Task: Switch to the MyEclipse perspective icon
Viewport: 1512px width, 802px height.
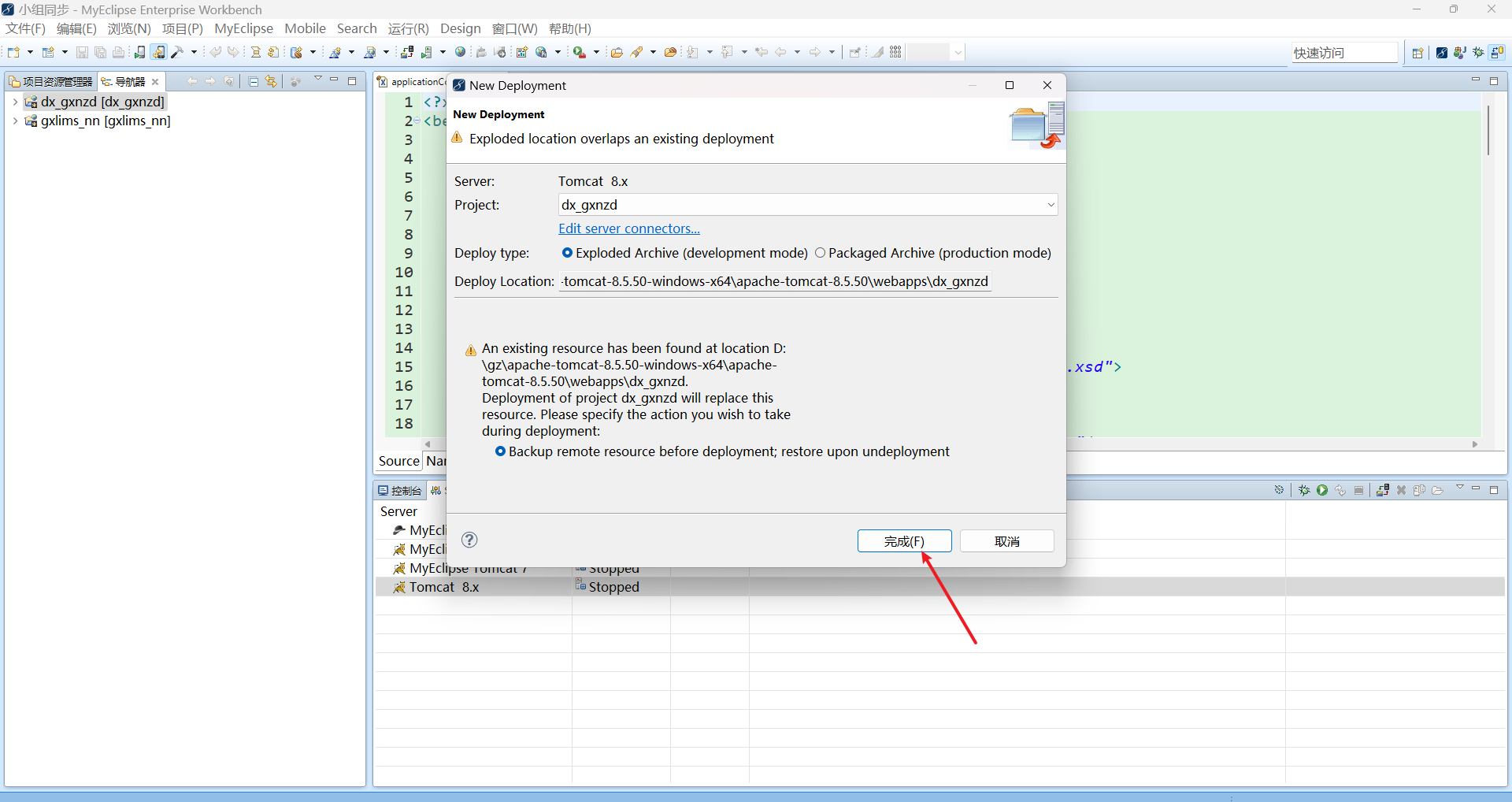Action: (x=1442, y=53)
